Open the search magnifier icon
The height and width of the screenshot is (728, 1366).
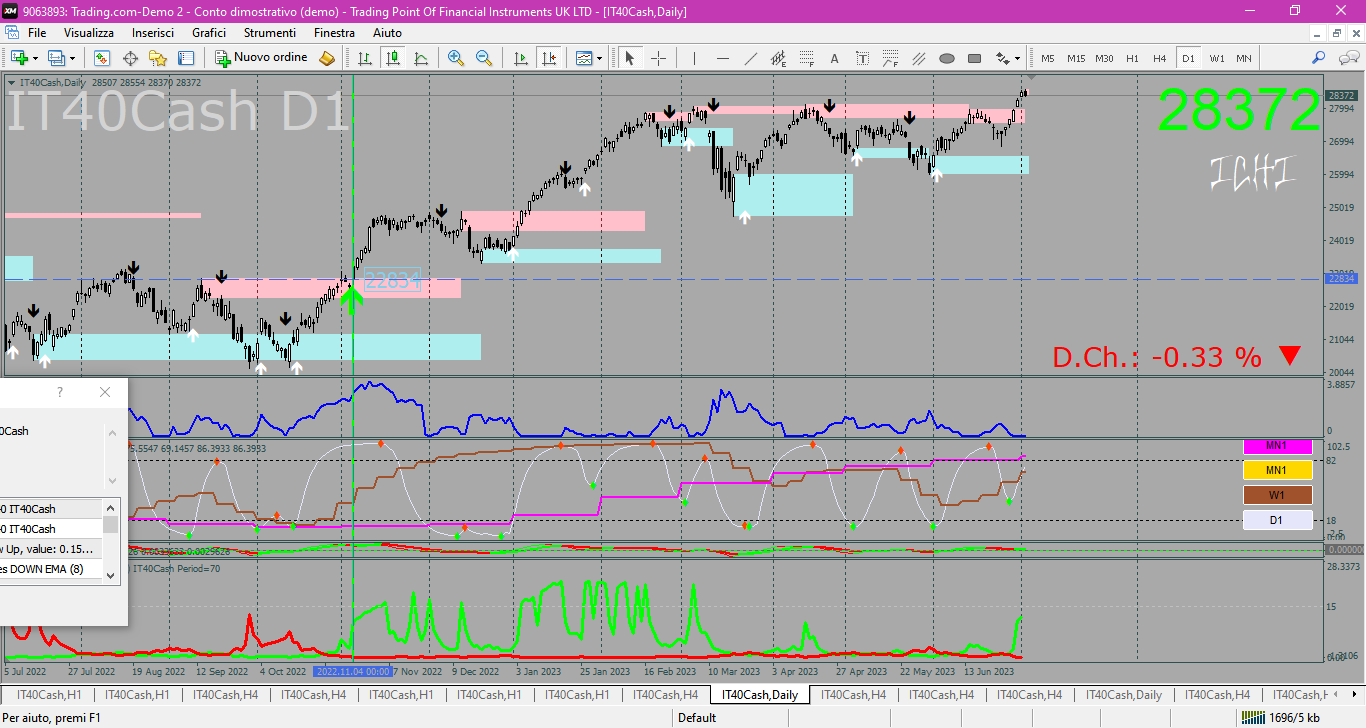point(1319,58)
